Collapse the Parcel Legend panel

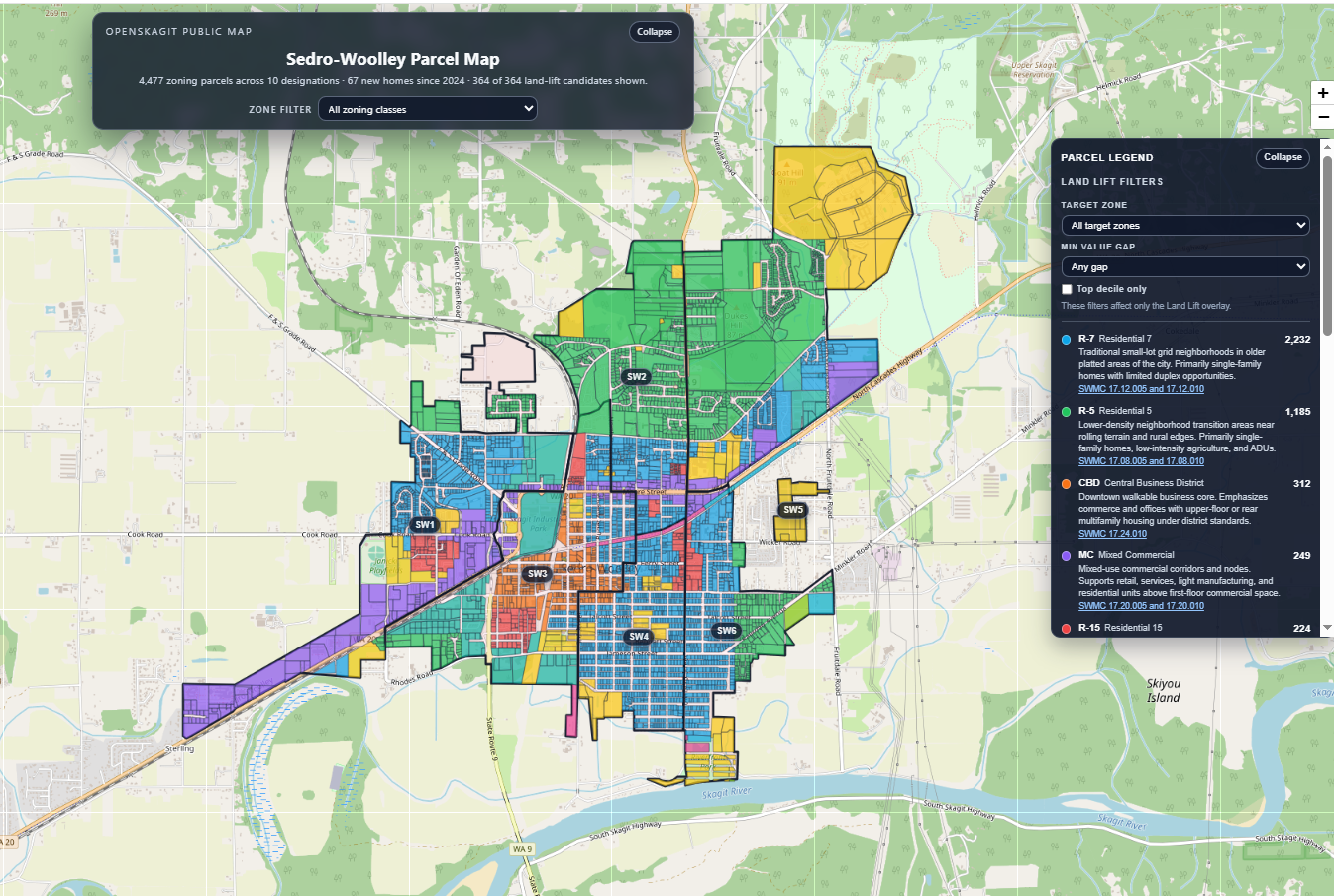[x=1283, y=157]
